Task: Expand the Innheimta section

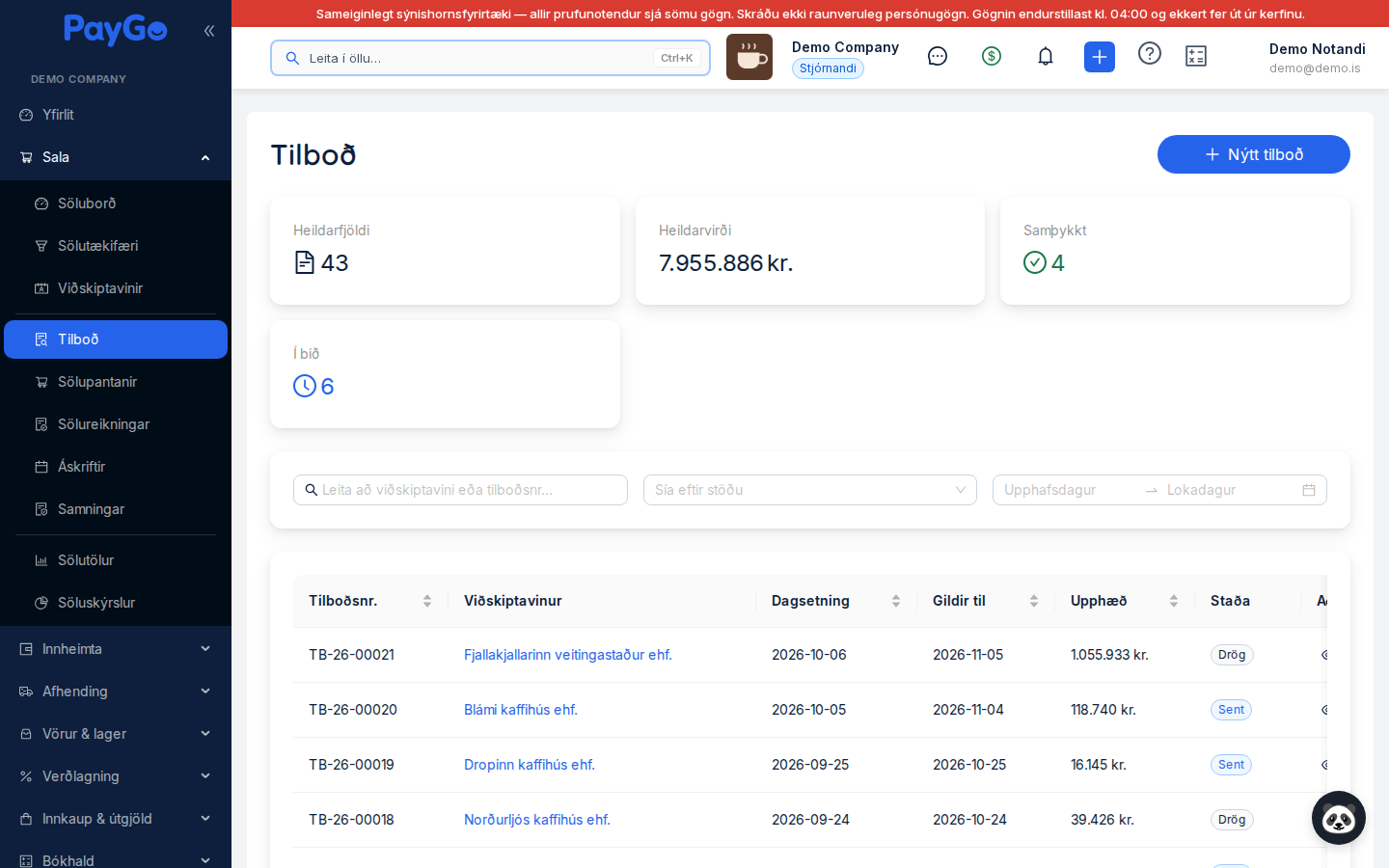Action: pos(116,649)
